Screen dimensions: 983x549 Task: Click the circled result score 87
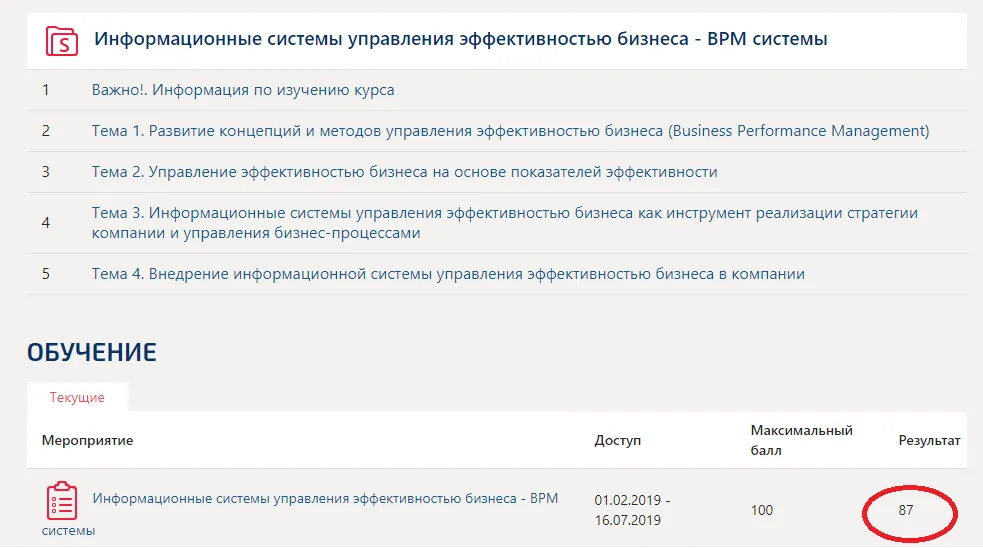906,510
